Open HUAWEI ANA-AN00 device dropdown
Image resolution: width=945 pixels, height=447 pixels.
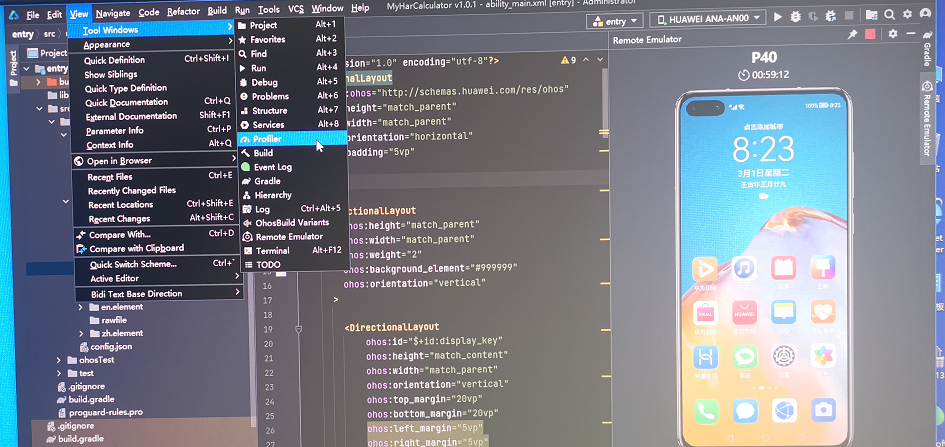[x=708, y=19]
